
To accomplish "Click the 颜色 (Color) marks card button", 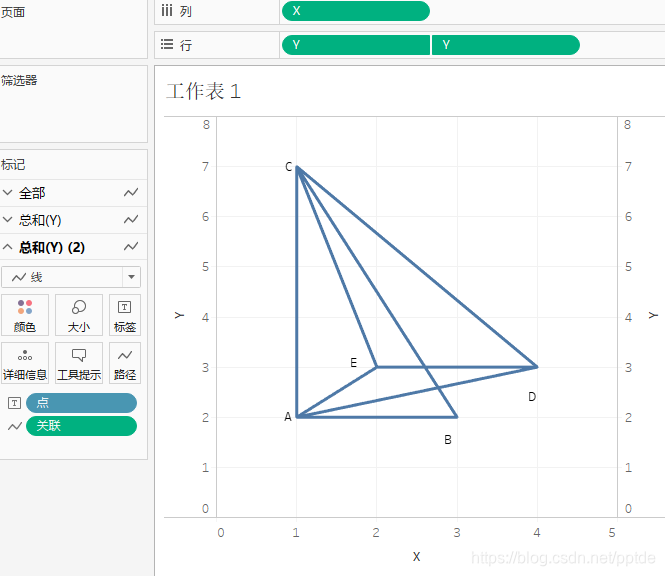I will tap(25, 315).
